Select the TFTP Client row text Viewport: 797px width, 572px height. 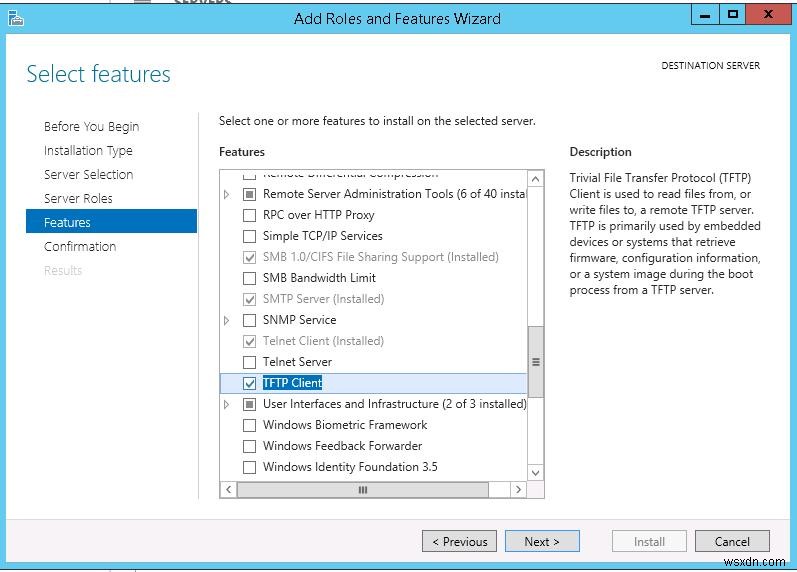coord(292,383)
